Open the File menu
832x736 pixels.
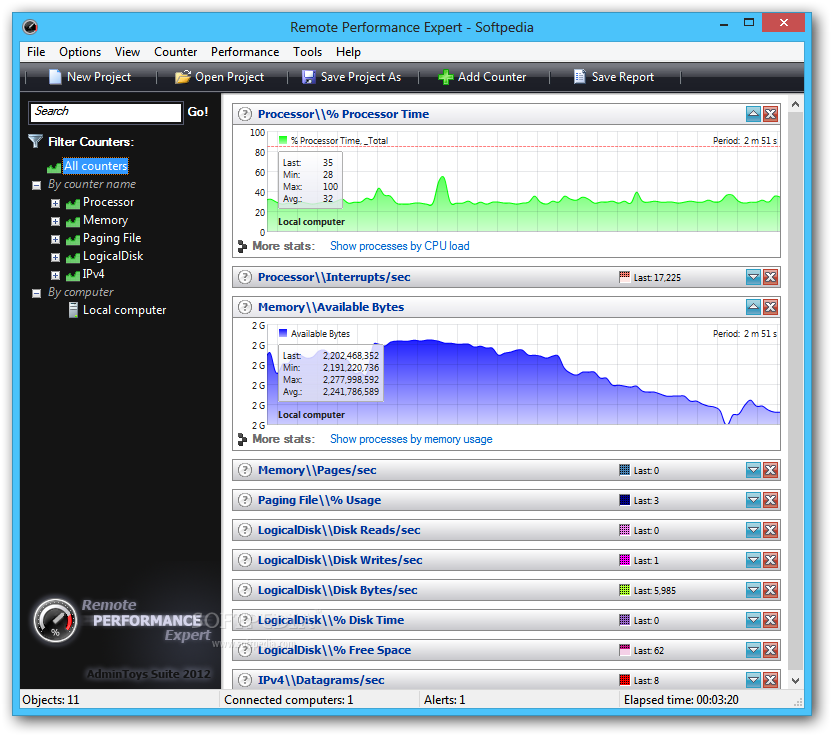[36, 52]
